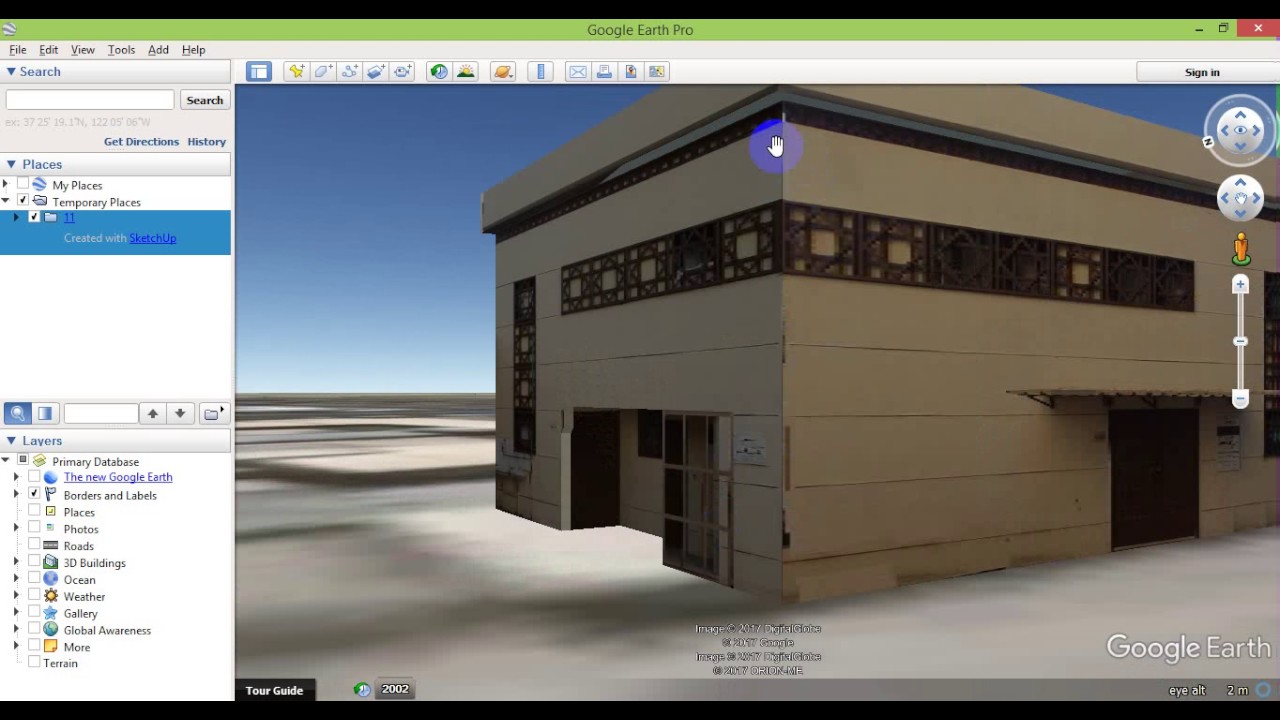Show historical imagery clock icon
The image size is (1280, 720).
click(x=439, y=71)
